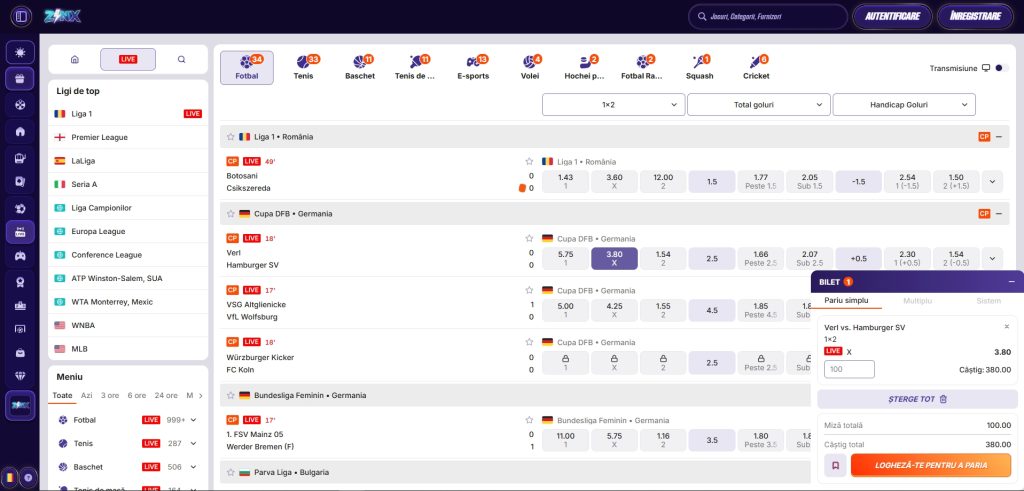Viewport: 1024px width, 491px height.
Task: Remove Verl vs Hamburger SV bet
Action: [1006, 326]
